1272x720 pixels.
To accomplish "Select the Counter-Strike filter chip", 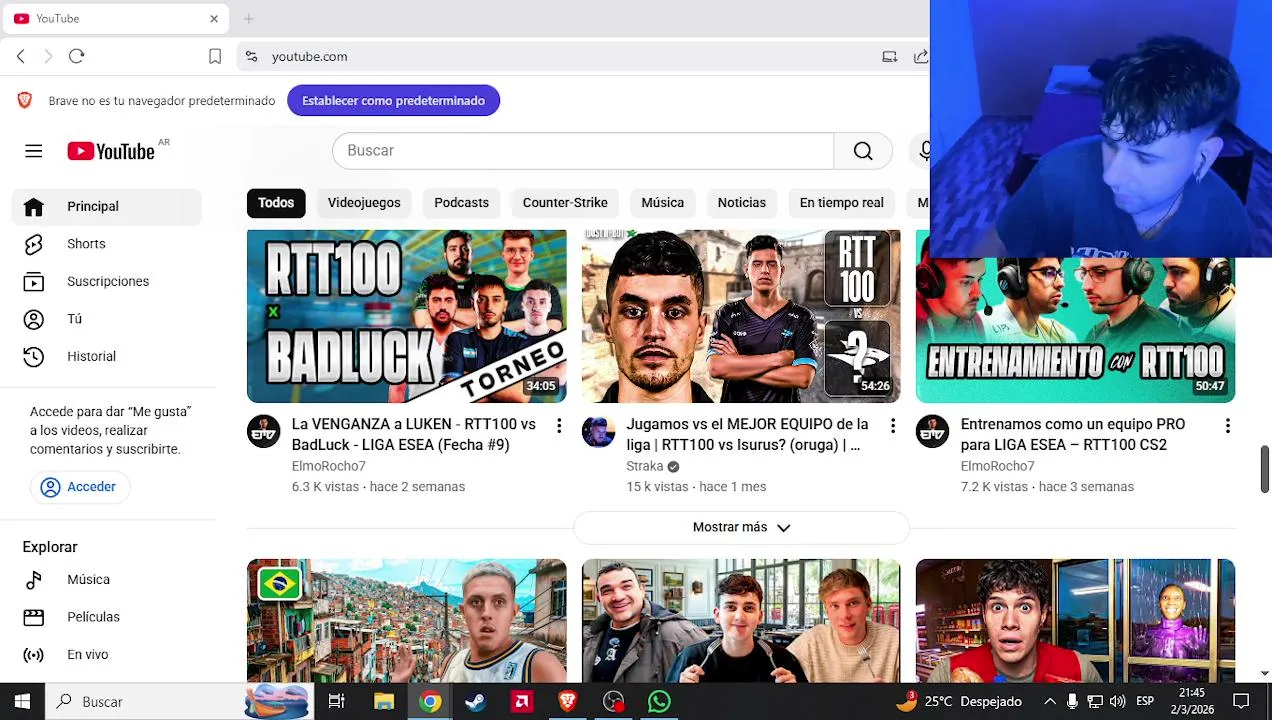I will (565, 203).
